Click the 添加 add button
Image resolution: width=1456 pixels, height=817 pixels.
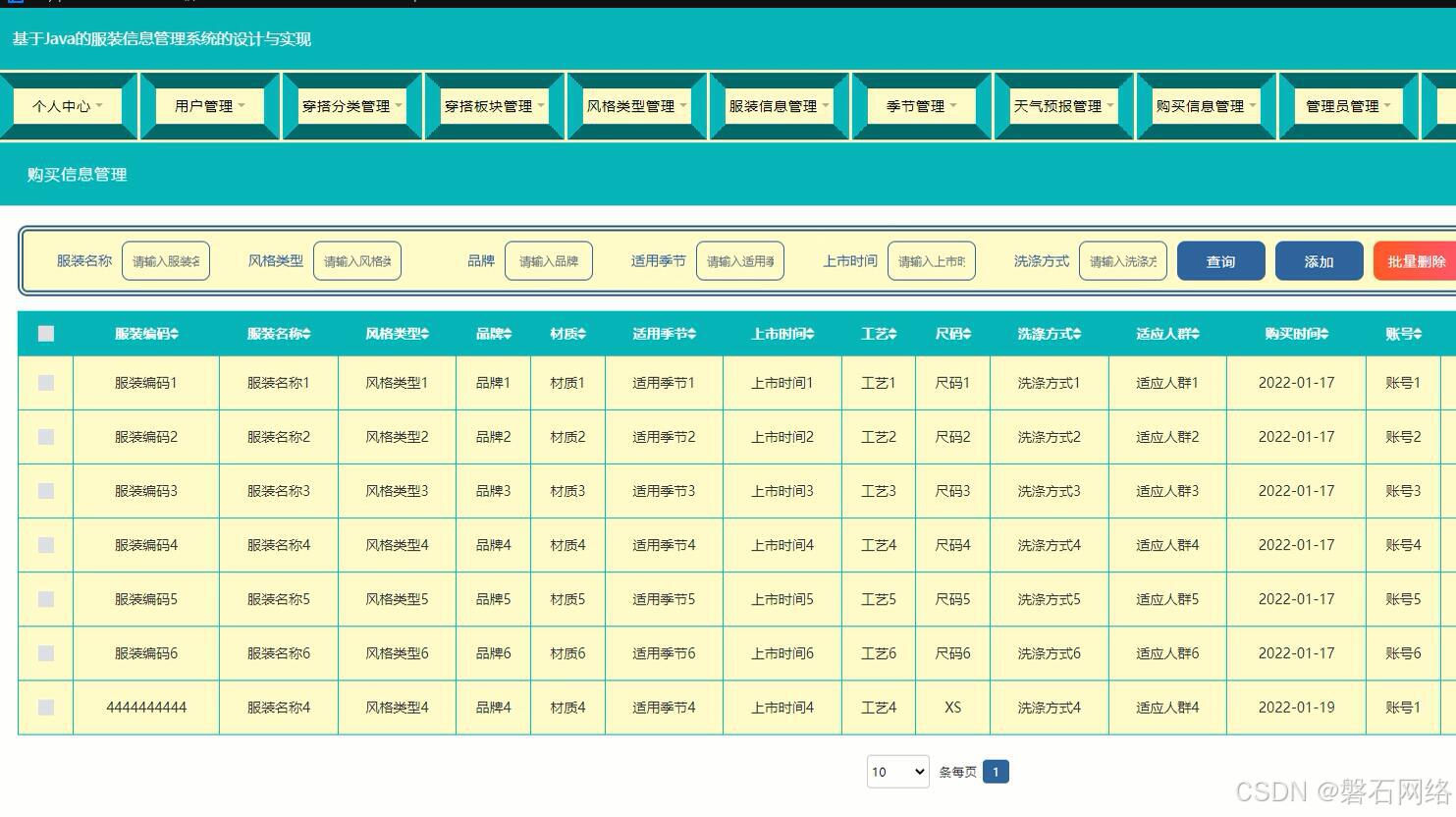tap(1320, 261)
